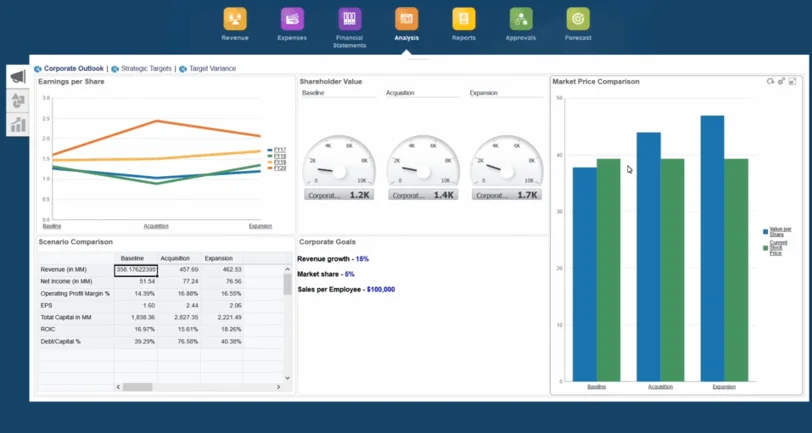Select the Analysis module in top navigation
Image resolution: width=812 pixels, height=433 pixels.
[x=406, y=19]
